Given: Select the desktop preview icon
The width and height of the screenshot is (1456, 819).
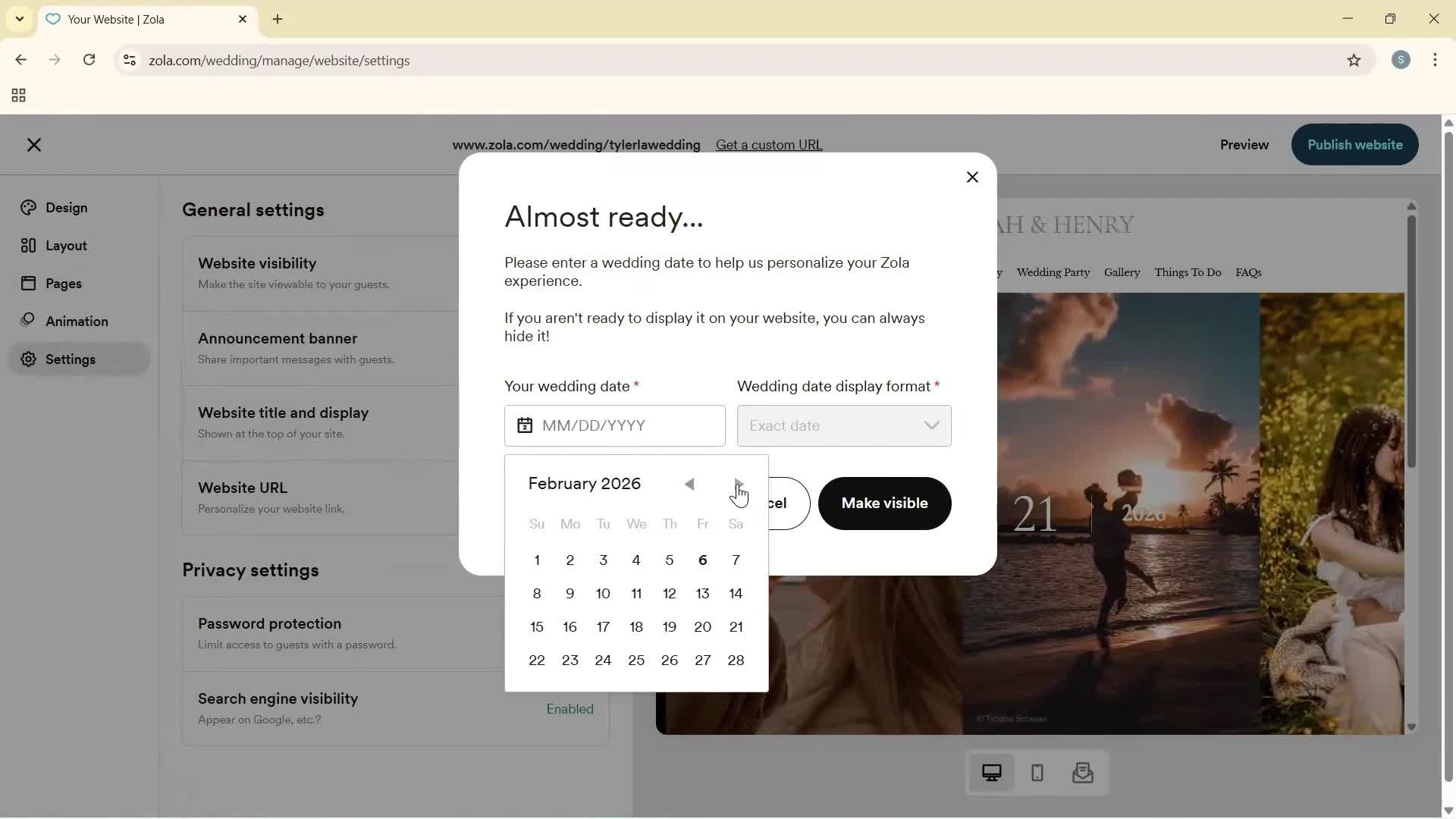Looking at the screenshot, I should pos(992,772).
